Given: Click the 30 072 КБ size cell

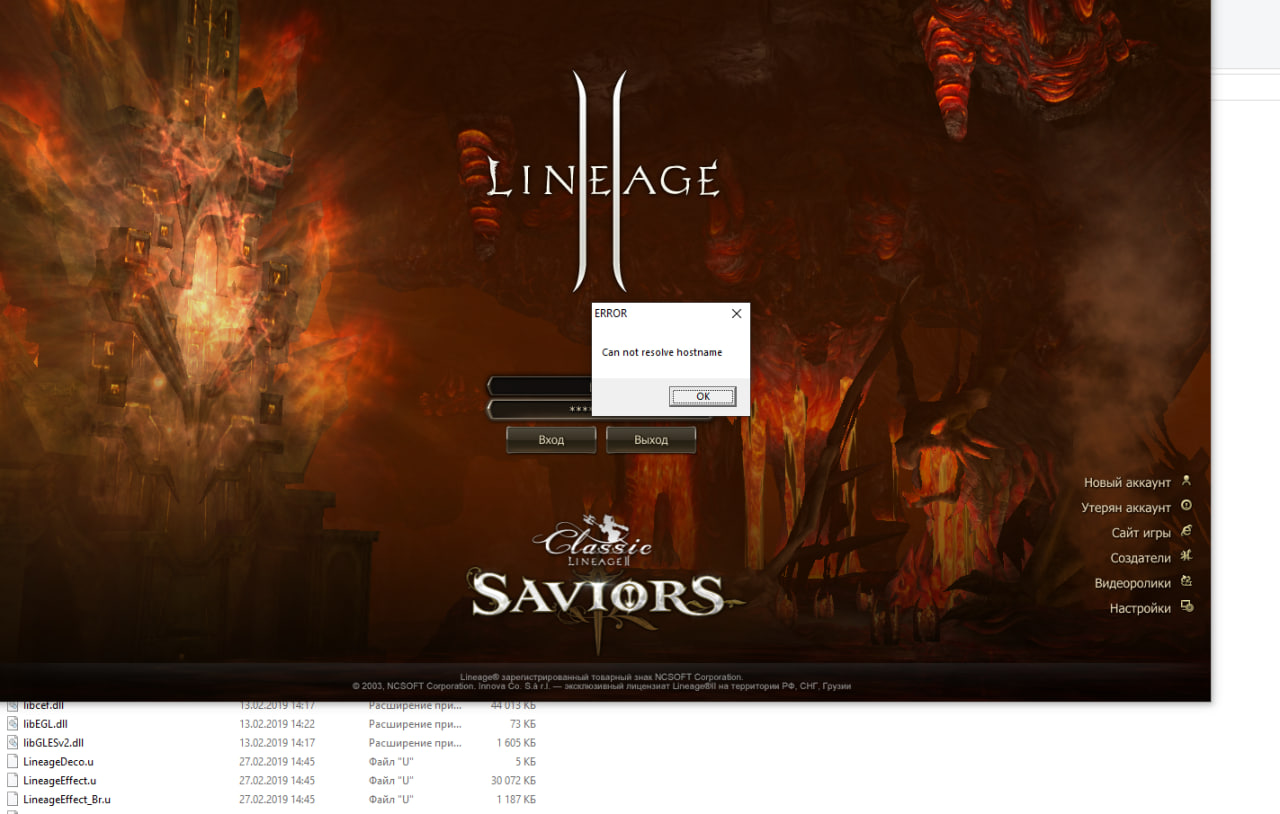Looking at the screenshot, I should click(x=513, y=780).
